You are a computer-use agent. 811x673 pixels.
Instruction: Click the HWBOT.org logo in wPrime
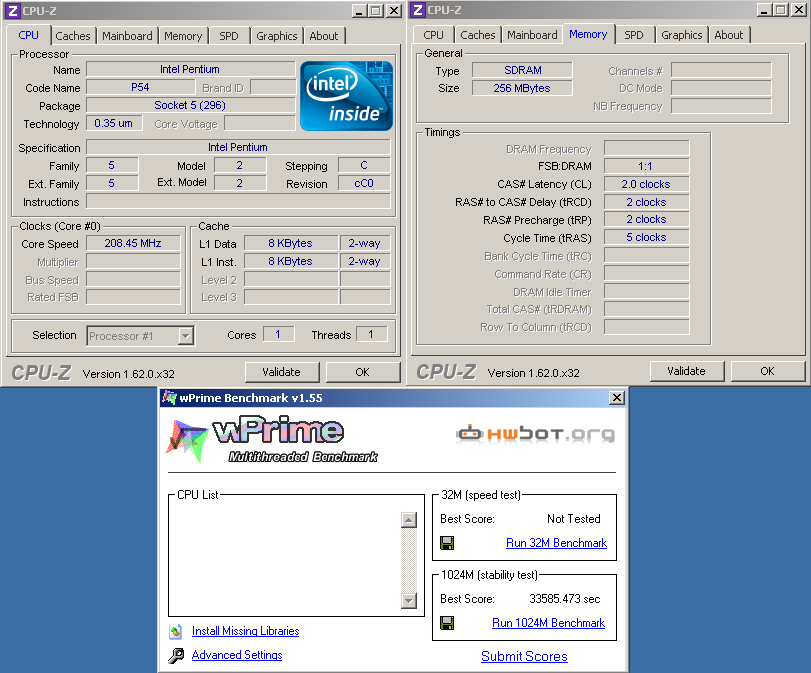535,433
